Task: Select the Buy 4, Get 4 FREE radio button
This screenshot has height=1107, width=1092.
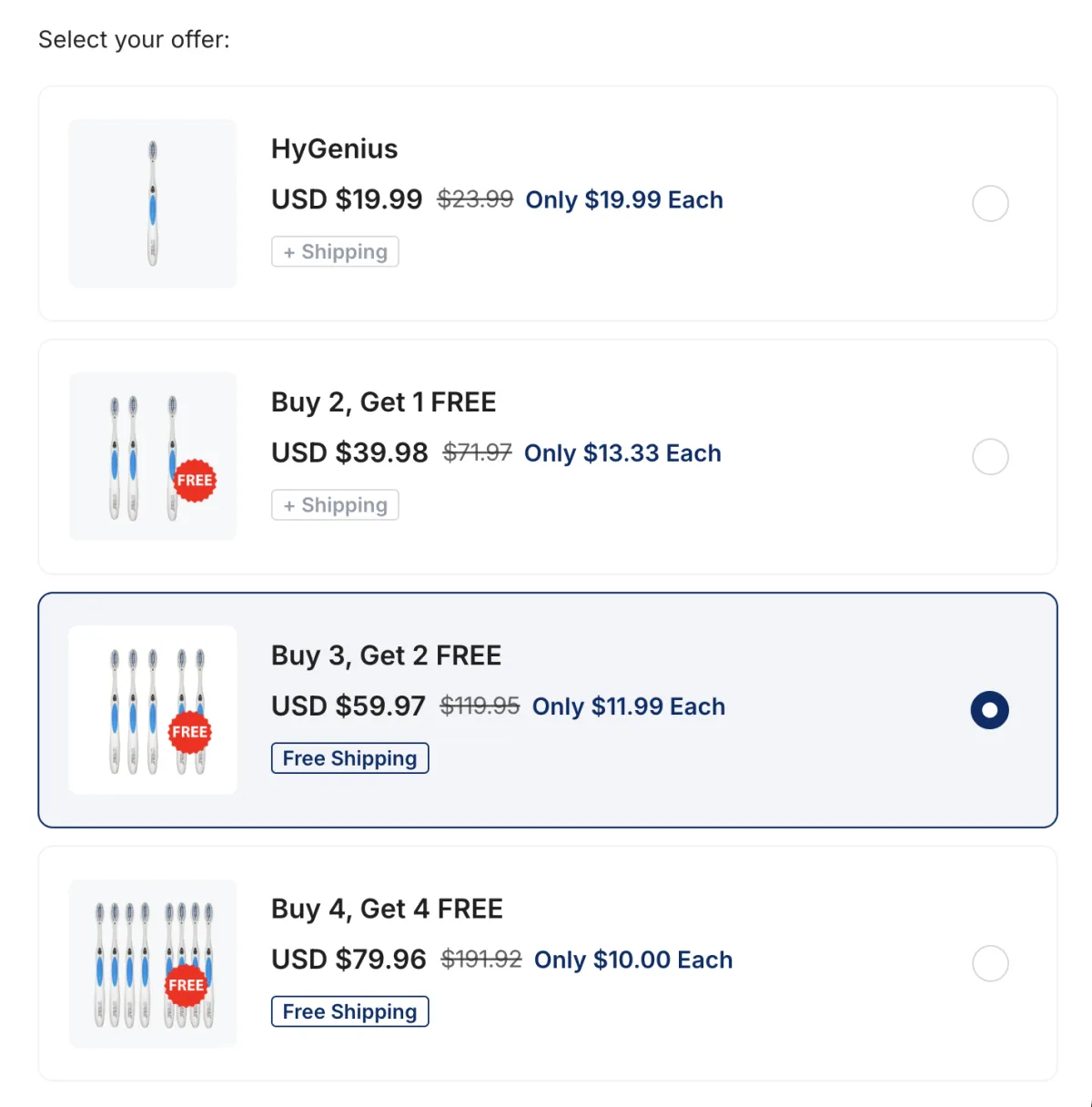Action: [x=990, y=963]
